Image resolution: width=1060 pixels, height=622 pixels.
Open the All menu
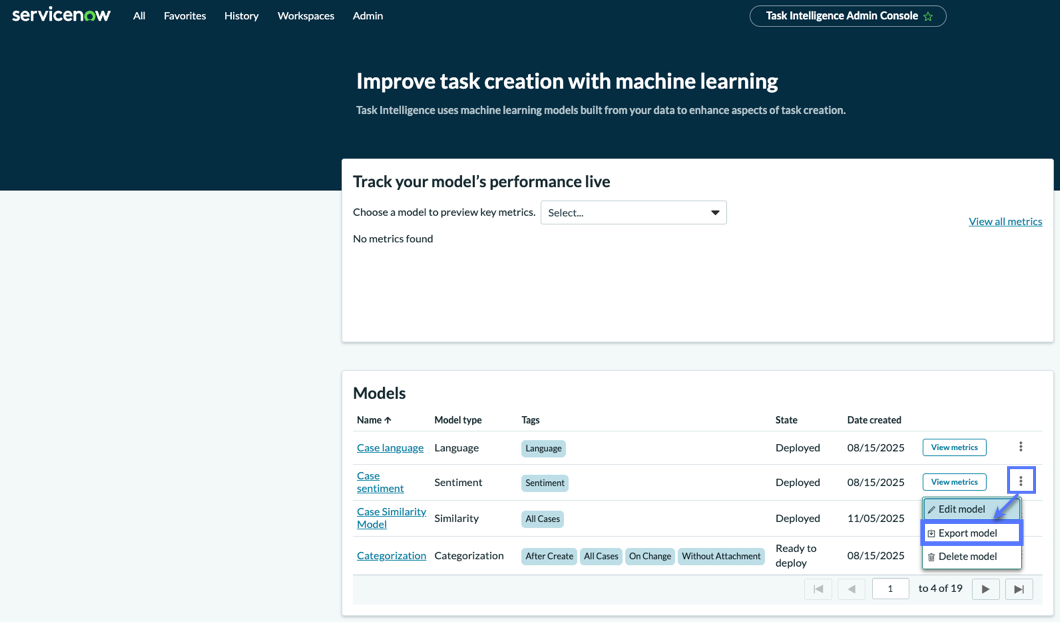pos(139,16)
